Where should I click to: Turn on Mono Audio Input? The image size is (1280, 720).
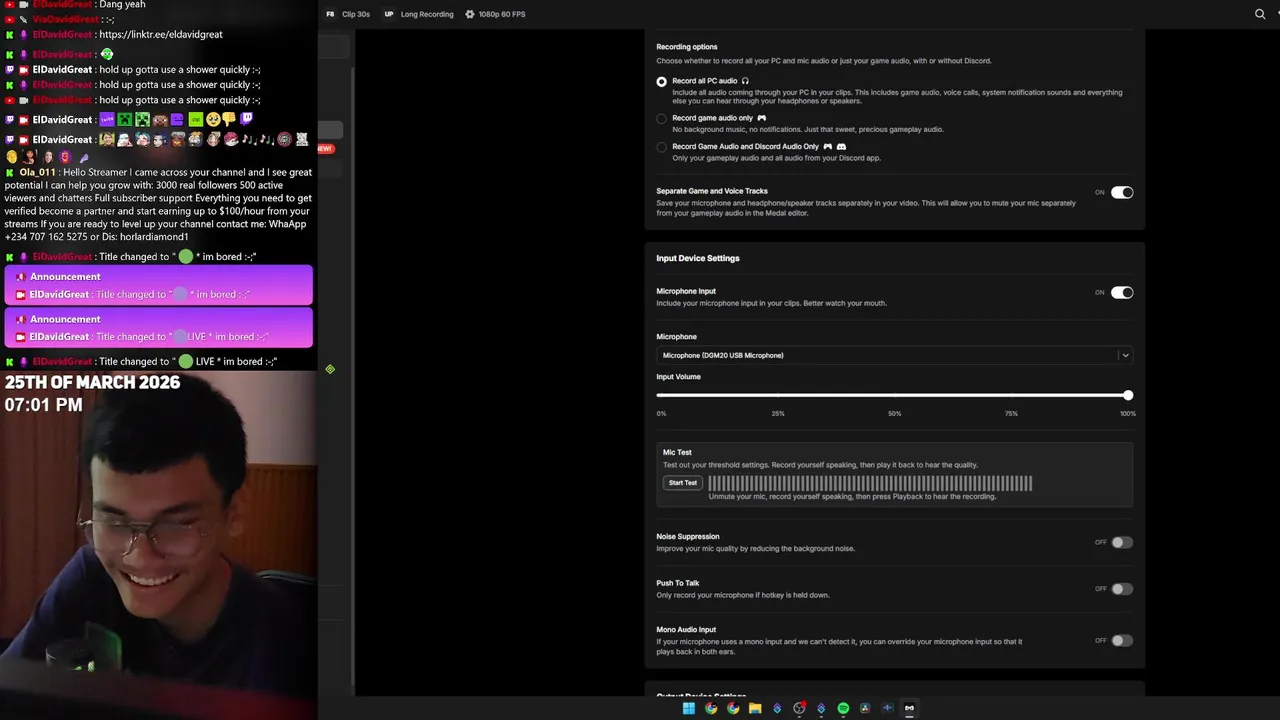point(1122,640)
